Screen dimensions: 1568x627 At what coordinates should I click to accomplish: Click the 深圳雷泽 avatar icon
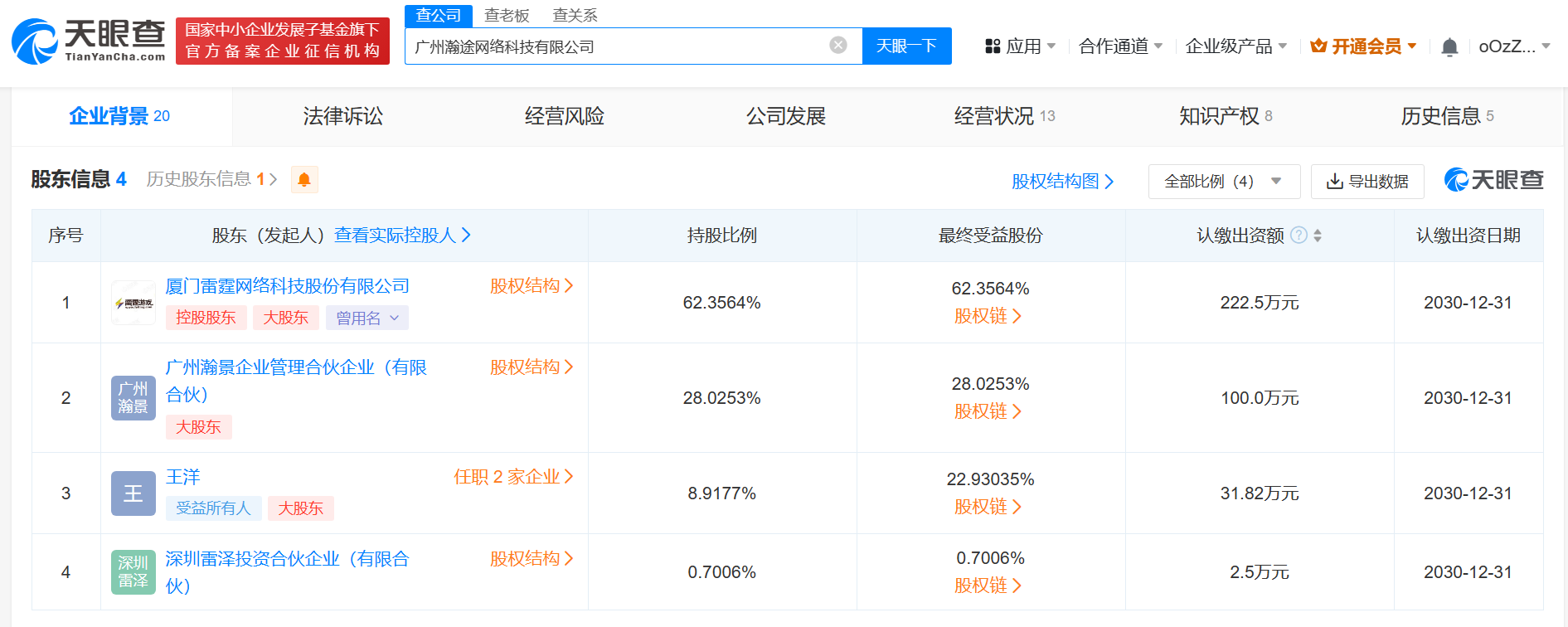[x=133, y=572]
